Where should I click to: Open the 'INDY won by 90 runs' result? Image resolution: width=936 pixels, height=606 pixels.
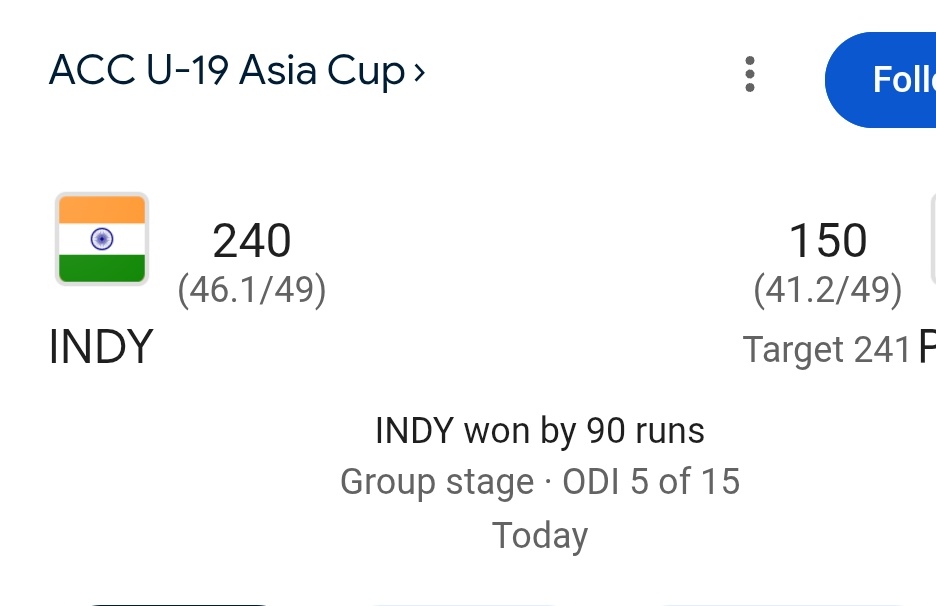(x=540, y=431)
